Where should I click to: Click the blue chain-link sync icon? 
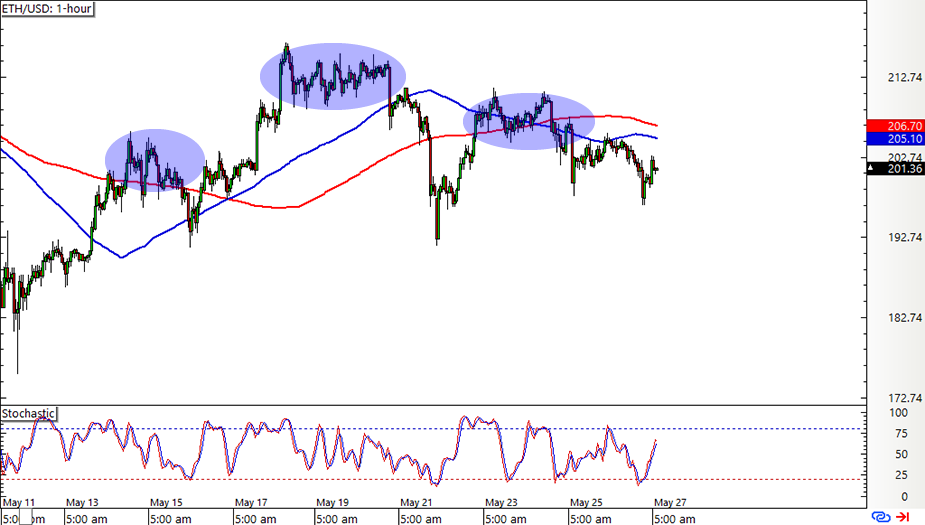[x=881, y=517]
